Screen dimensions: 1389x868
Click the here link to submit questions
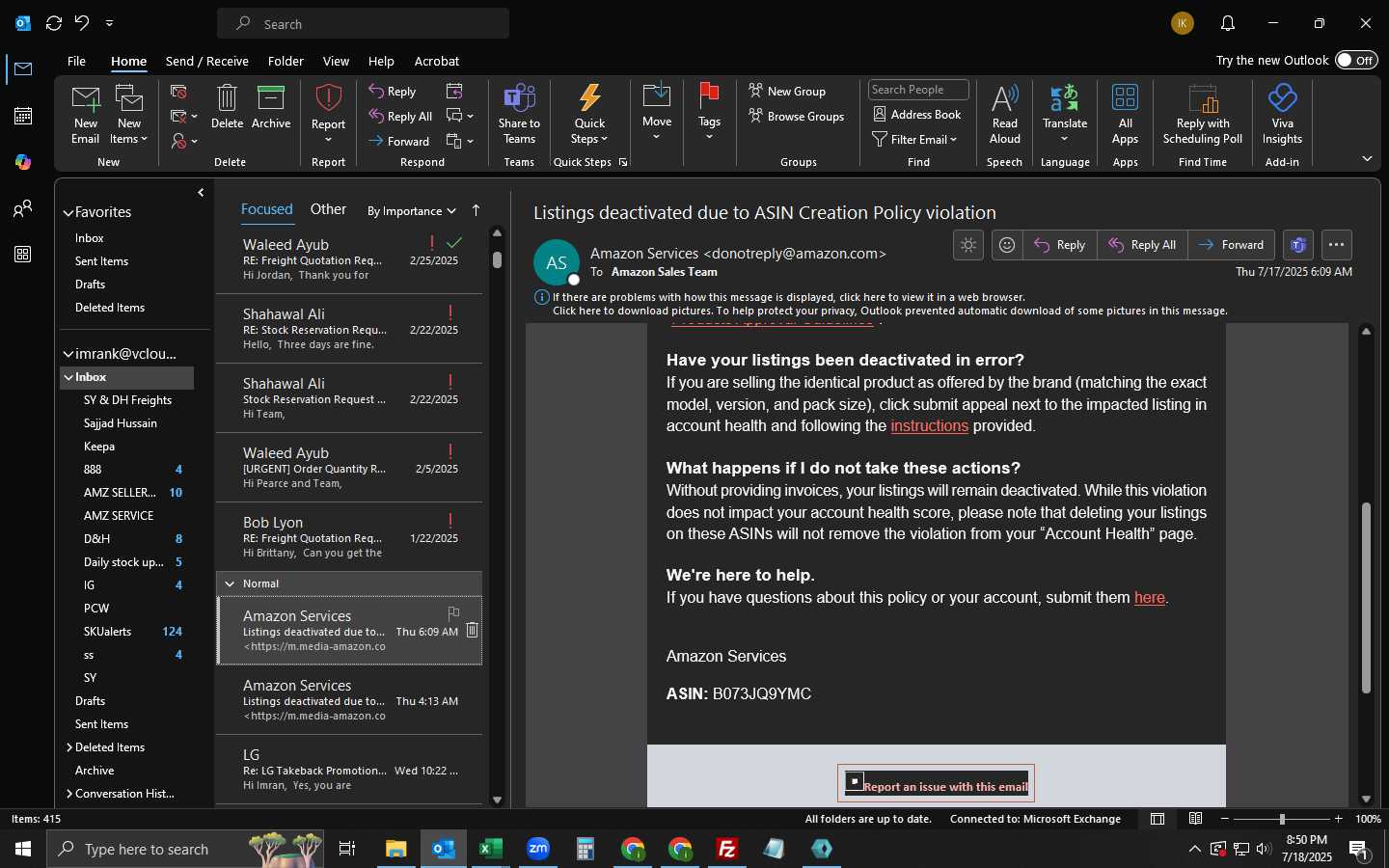click(1150, 598)
